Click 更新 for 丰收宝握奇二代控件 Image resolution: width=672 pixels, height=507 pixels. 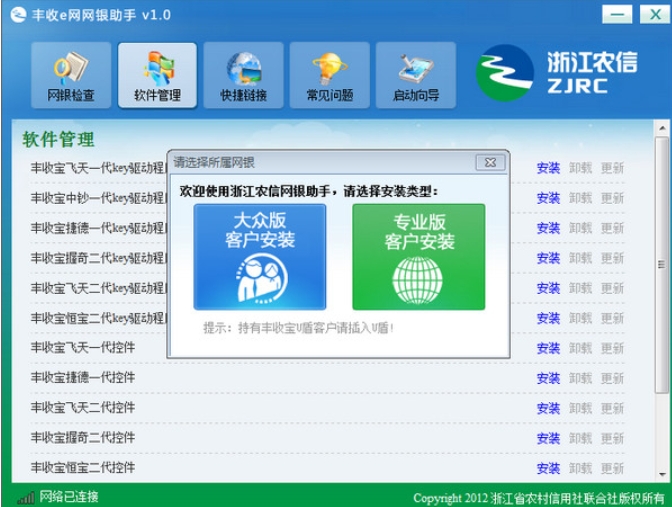click(x=612, y=438)
